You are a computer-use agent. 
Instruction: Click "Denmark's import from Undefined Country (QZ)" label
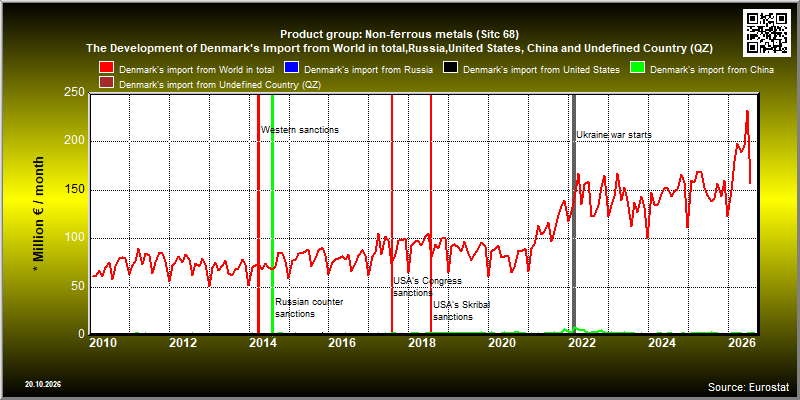click(x=219, y=85)
